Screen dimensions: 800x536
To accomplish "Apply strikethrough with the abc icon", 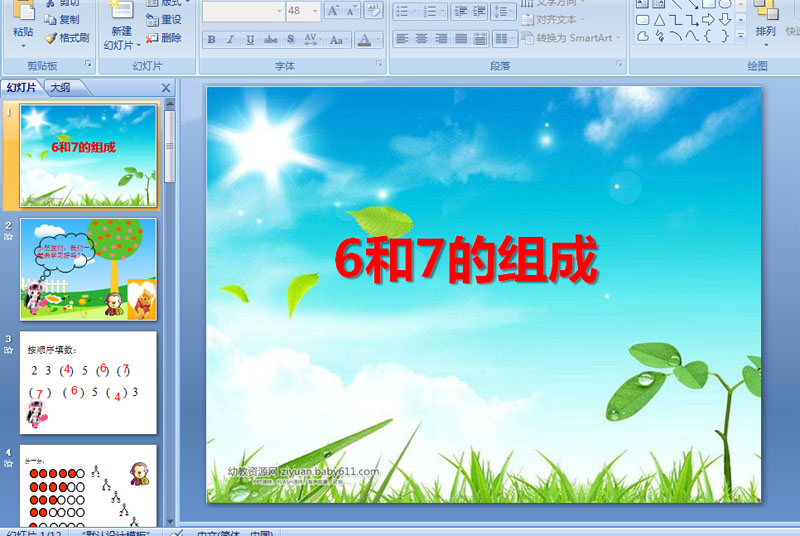I will [x=270, y=39].
